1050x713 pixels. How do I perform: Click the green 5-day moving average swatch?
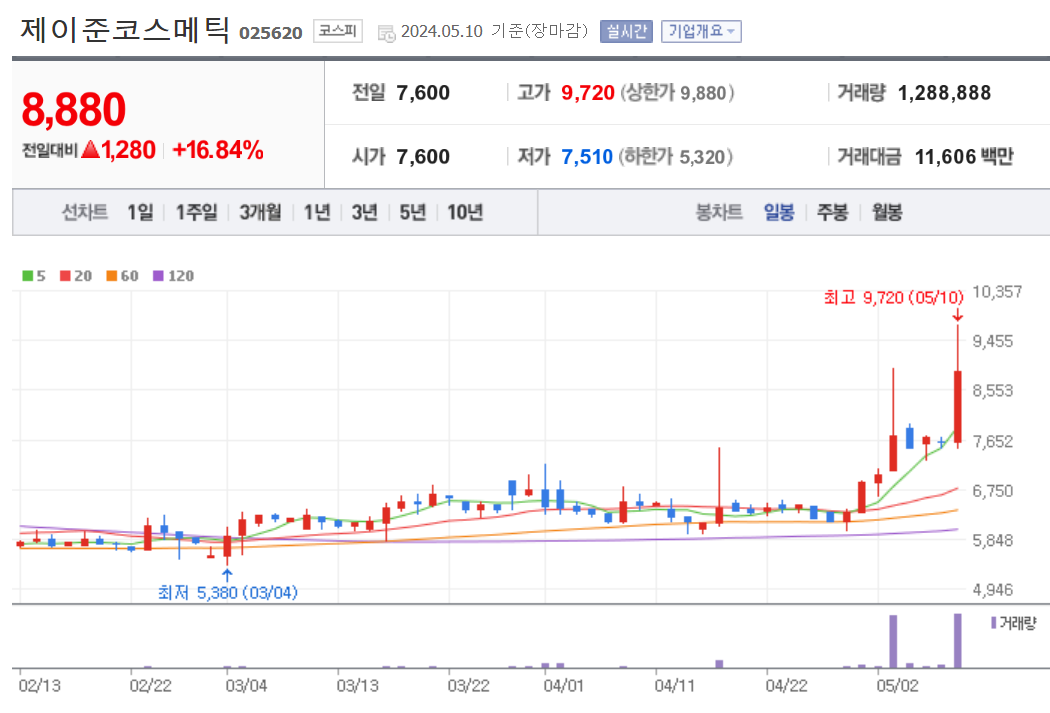(27, 276)
